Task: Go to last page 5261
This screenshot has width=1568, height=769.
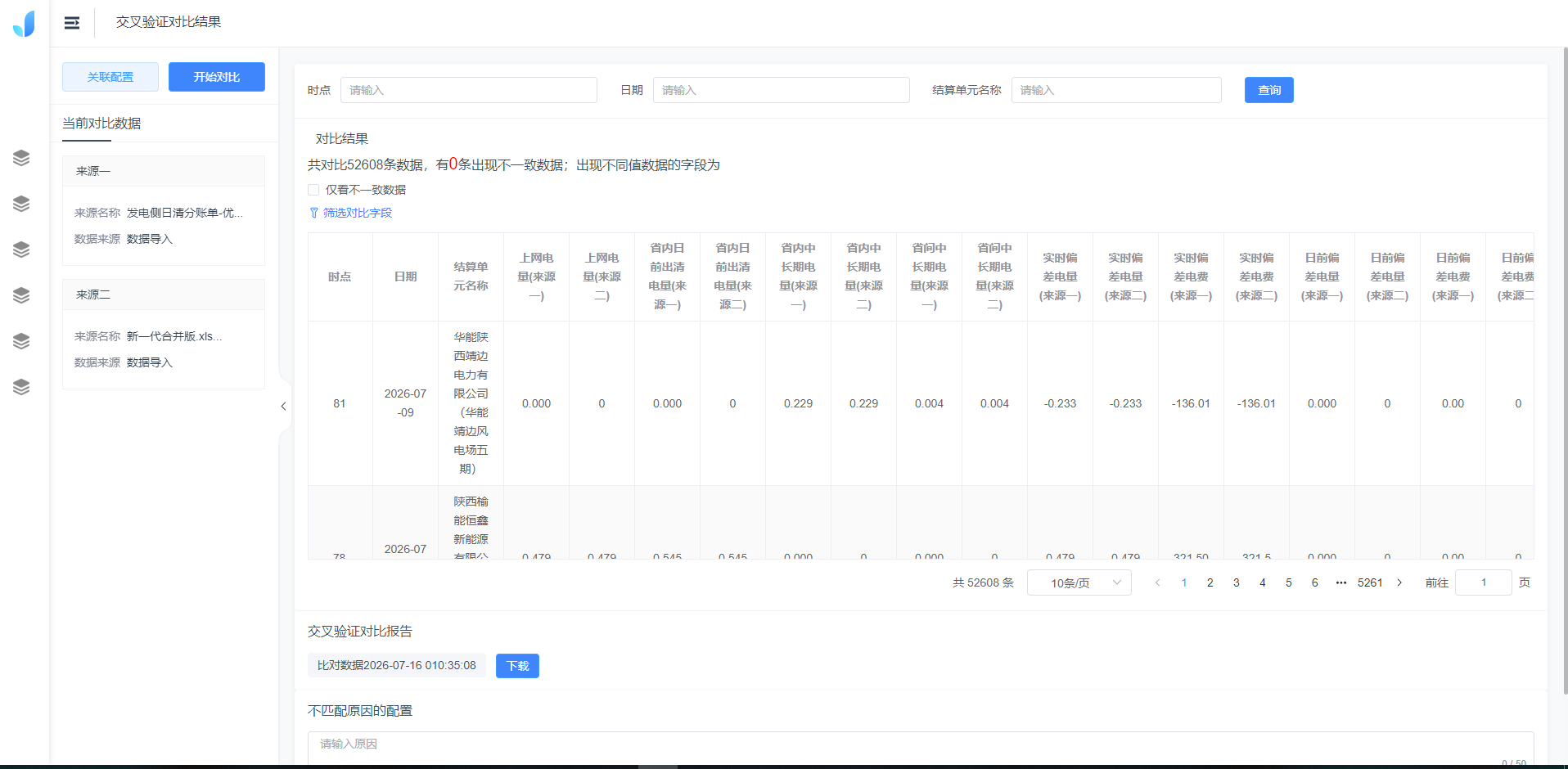Action: tap(1370, 582)
